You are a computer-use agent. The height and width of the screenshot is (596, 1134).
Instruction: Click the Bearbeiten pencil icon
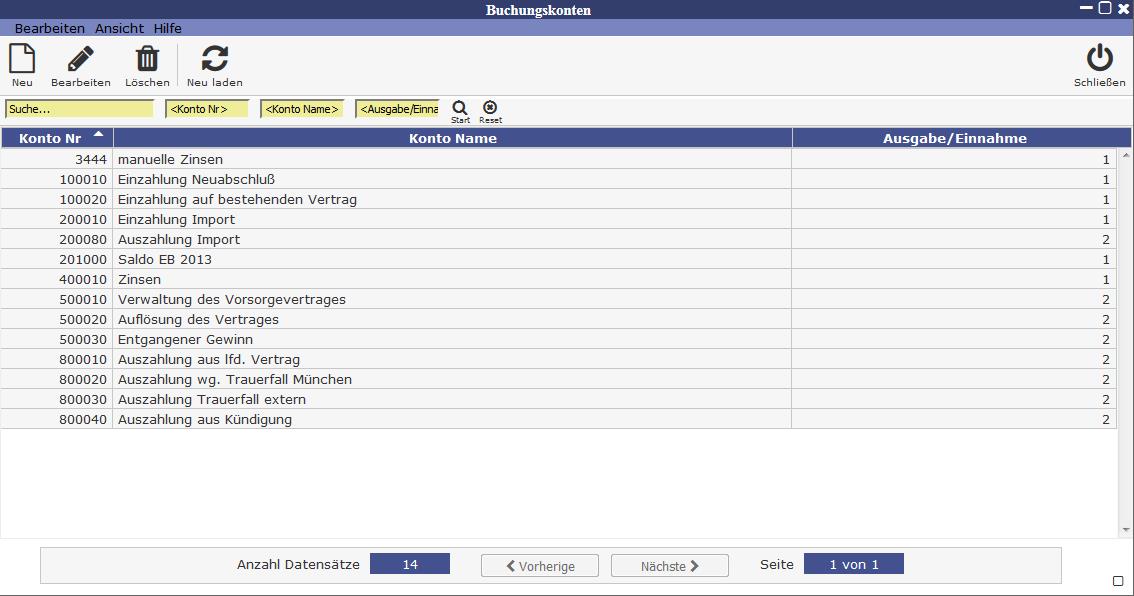81,59
